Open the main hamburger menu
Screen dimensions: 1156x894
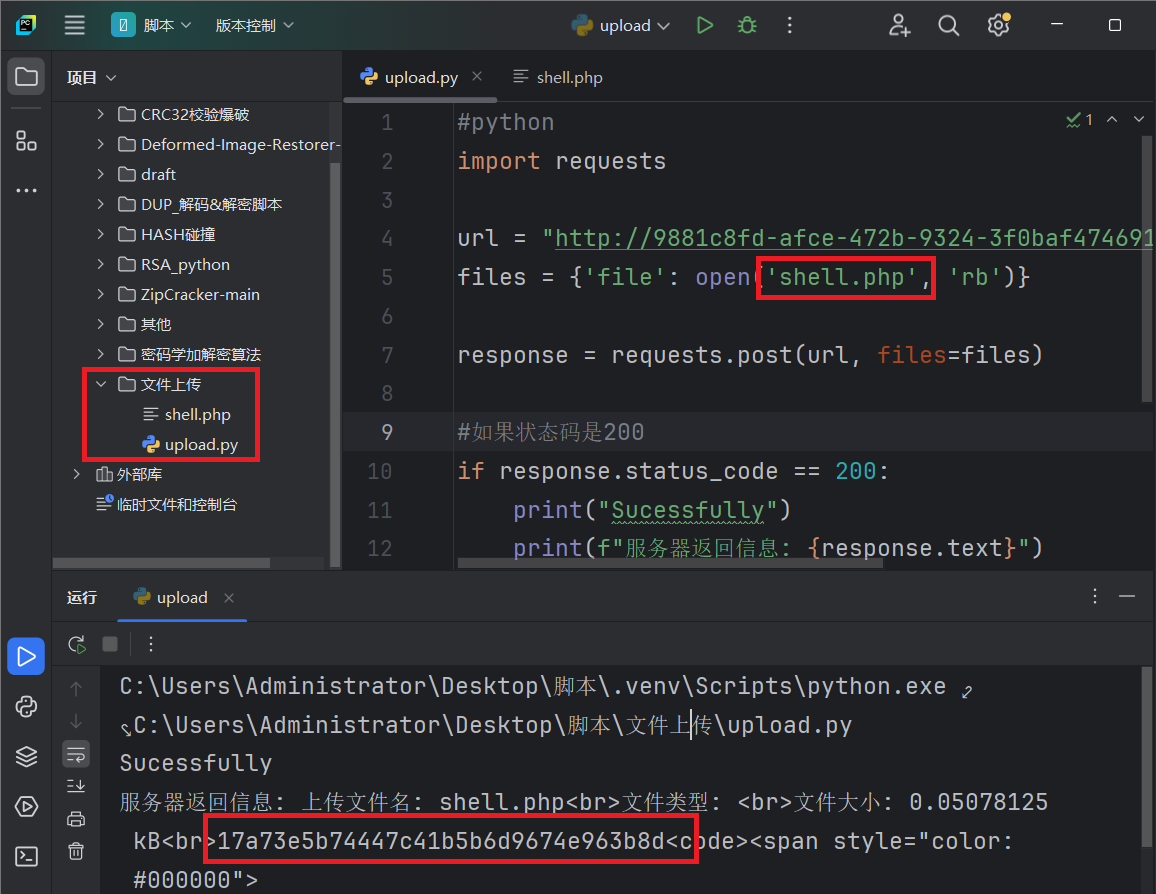coord(74,25)
